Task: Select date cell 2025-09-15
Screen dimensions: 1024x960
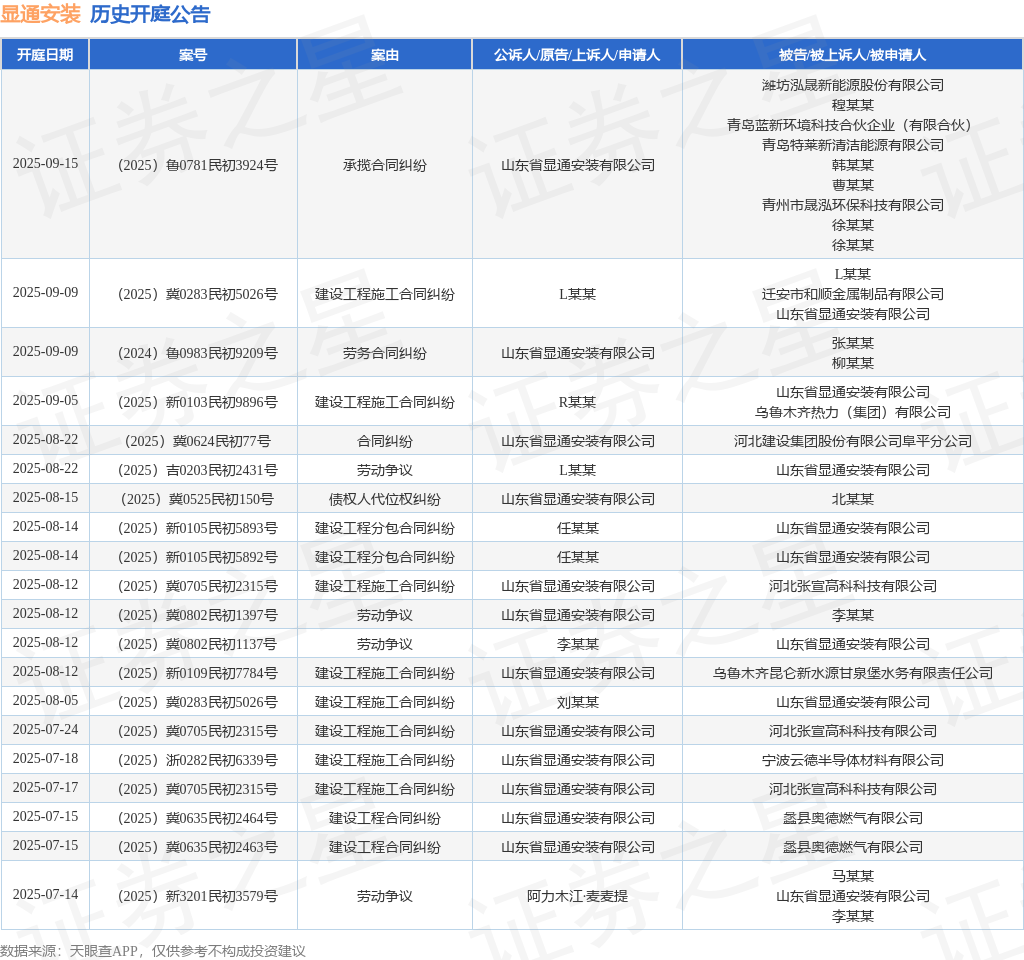Action: click(x=45, y=163)
